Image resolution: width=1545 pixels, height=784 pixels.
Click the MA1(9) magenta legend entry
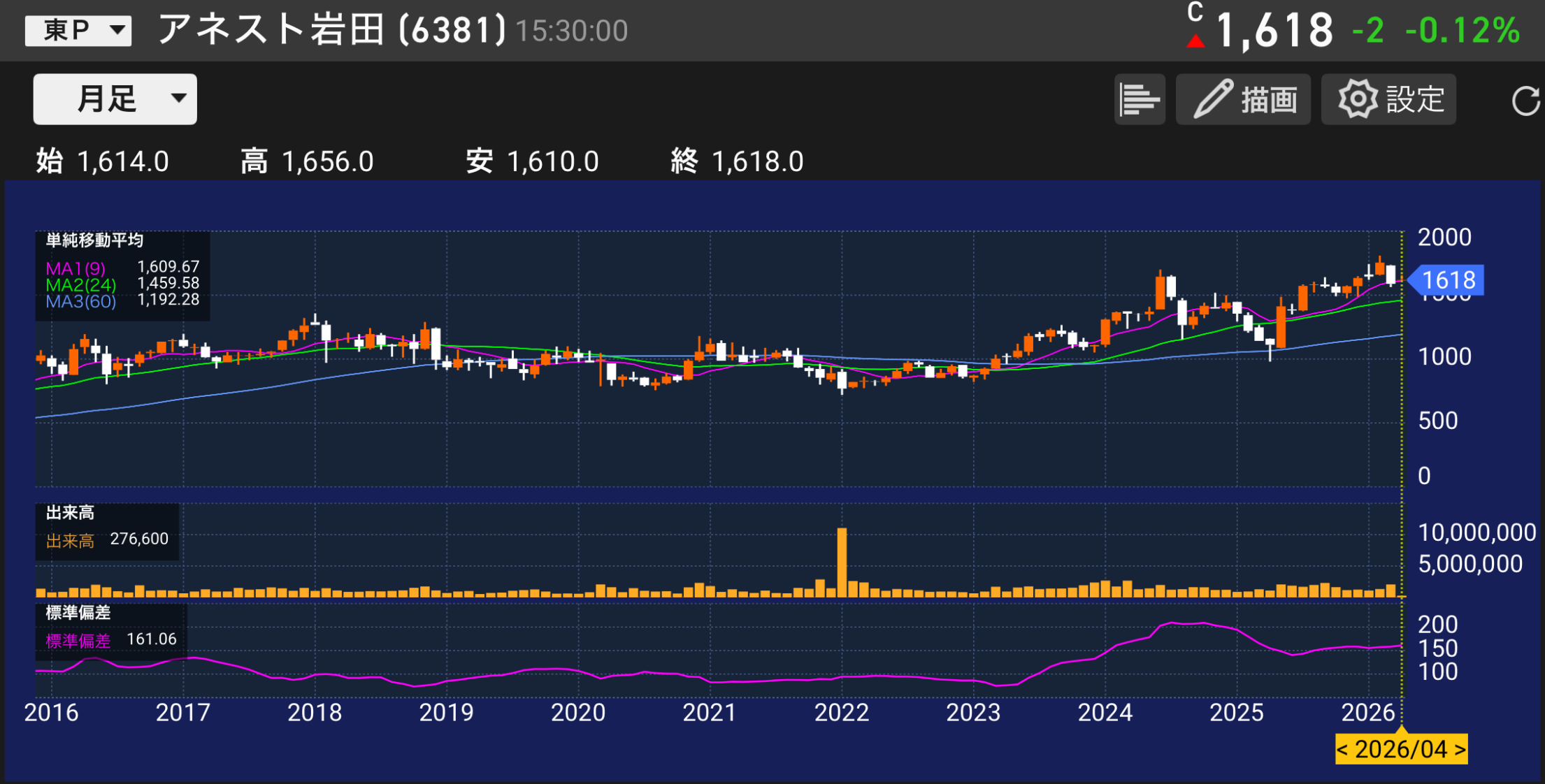click(x=76, y=268)
